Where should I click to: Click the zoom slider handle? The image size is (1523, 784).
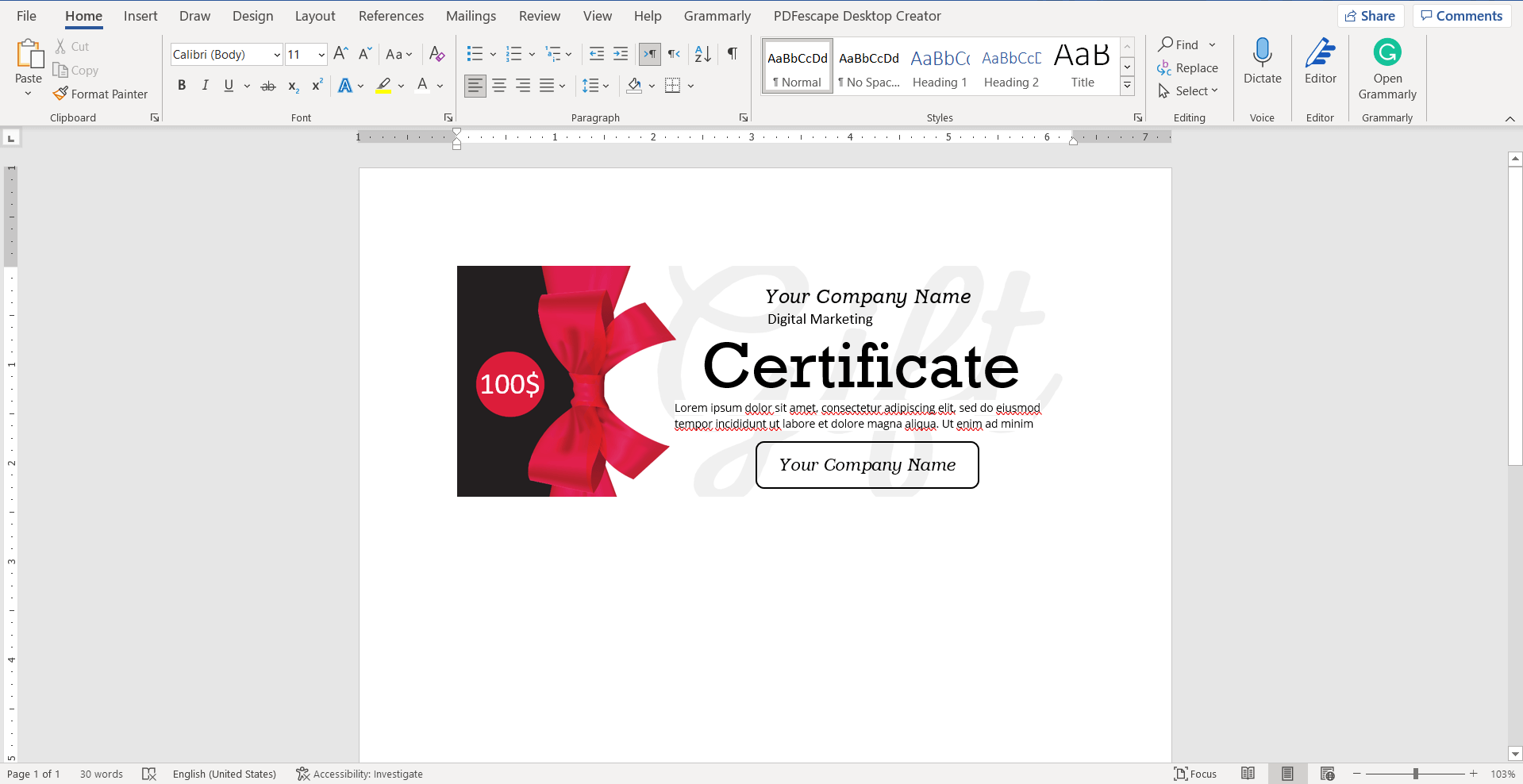(x=1416, y=774)
